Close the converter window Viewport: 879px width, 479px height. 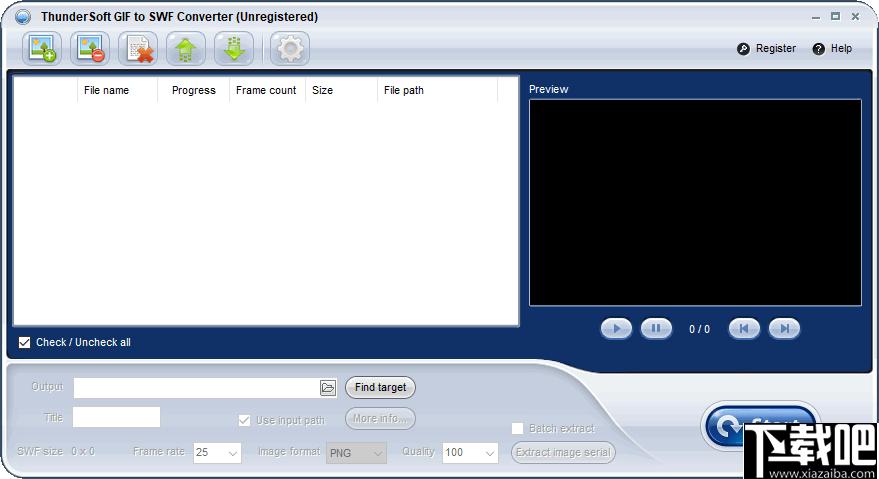(855, 17)
